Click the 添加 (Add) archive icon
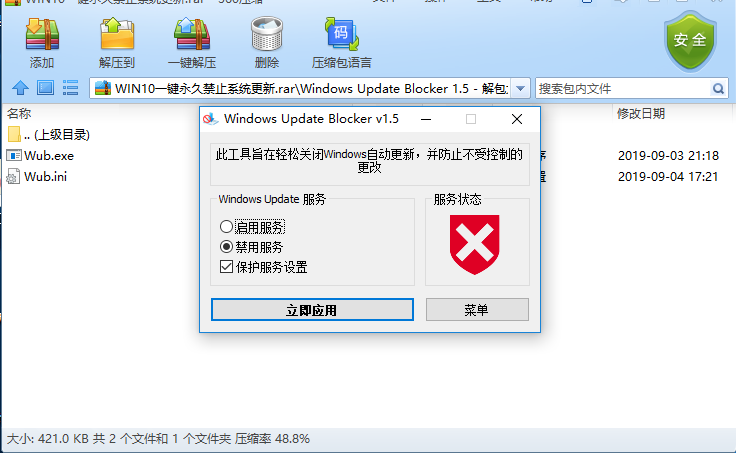The height and width of the screenshot is (453, 736). [42, 34]
